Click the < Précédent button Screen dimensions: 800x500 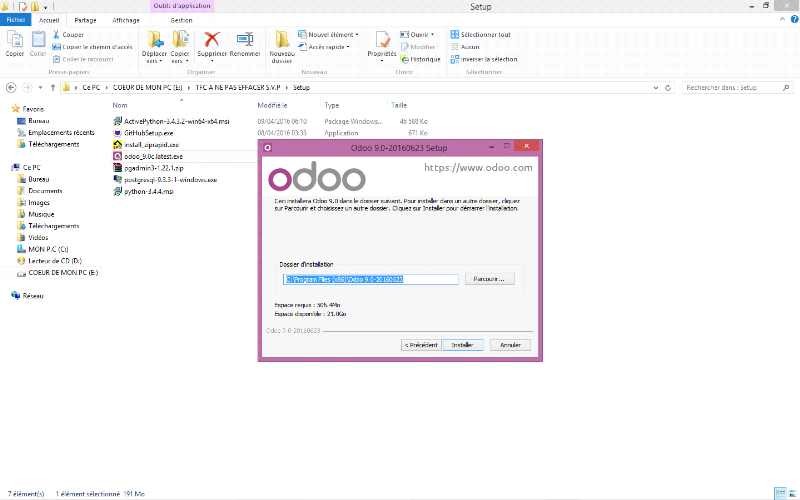pyautogui.click(x=421, y=345)
